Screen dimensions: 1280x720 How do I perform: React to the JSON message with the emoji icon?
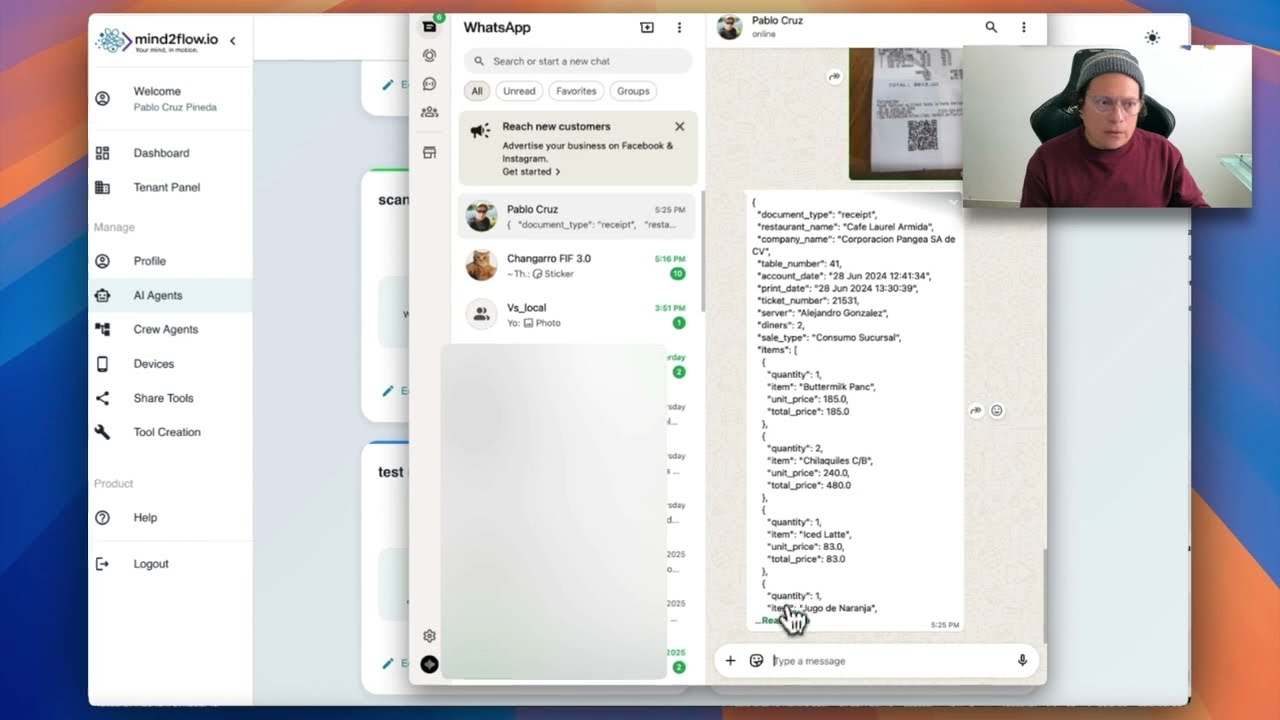click(997, 410)
